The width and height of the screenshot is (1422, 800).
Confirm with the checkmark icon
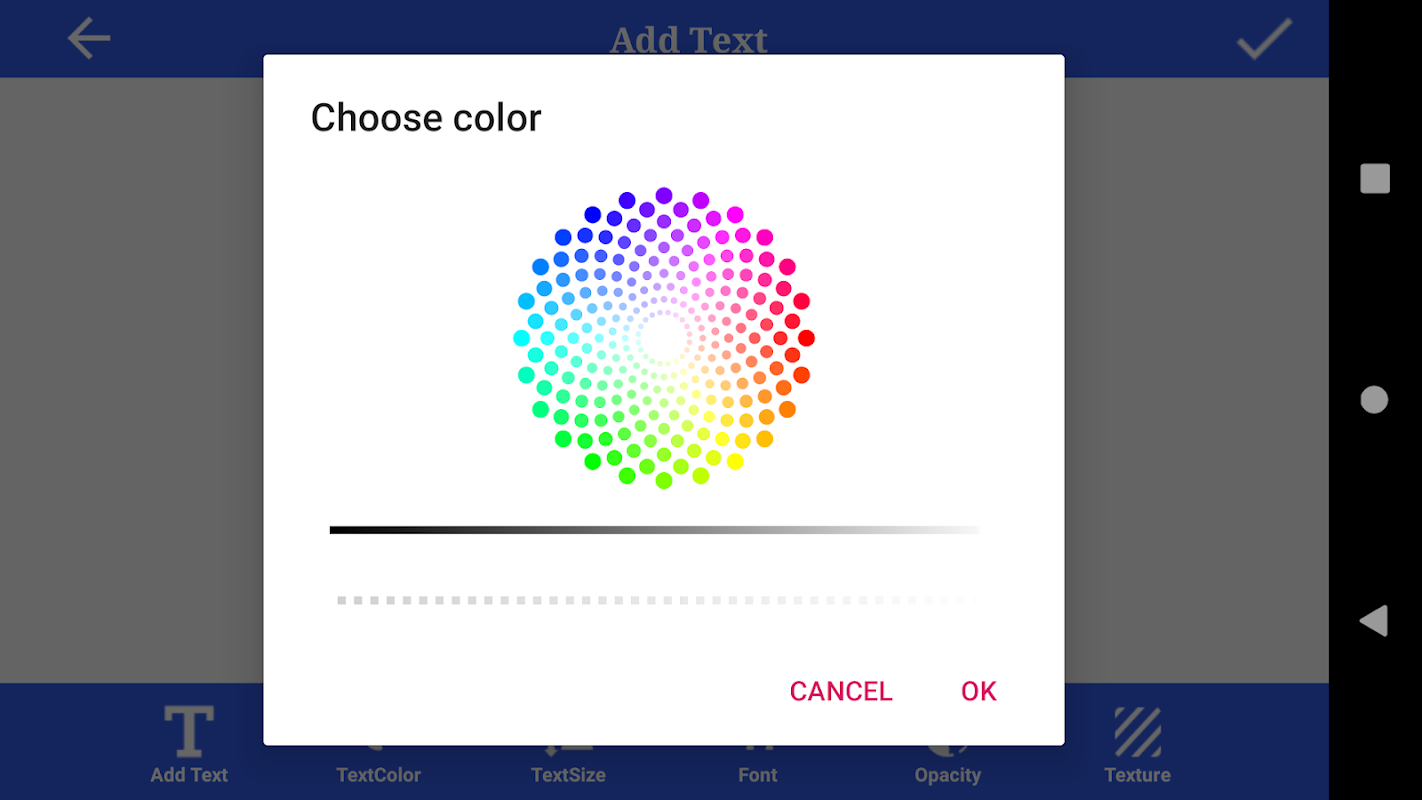coord(1264,39)
